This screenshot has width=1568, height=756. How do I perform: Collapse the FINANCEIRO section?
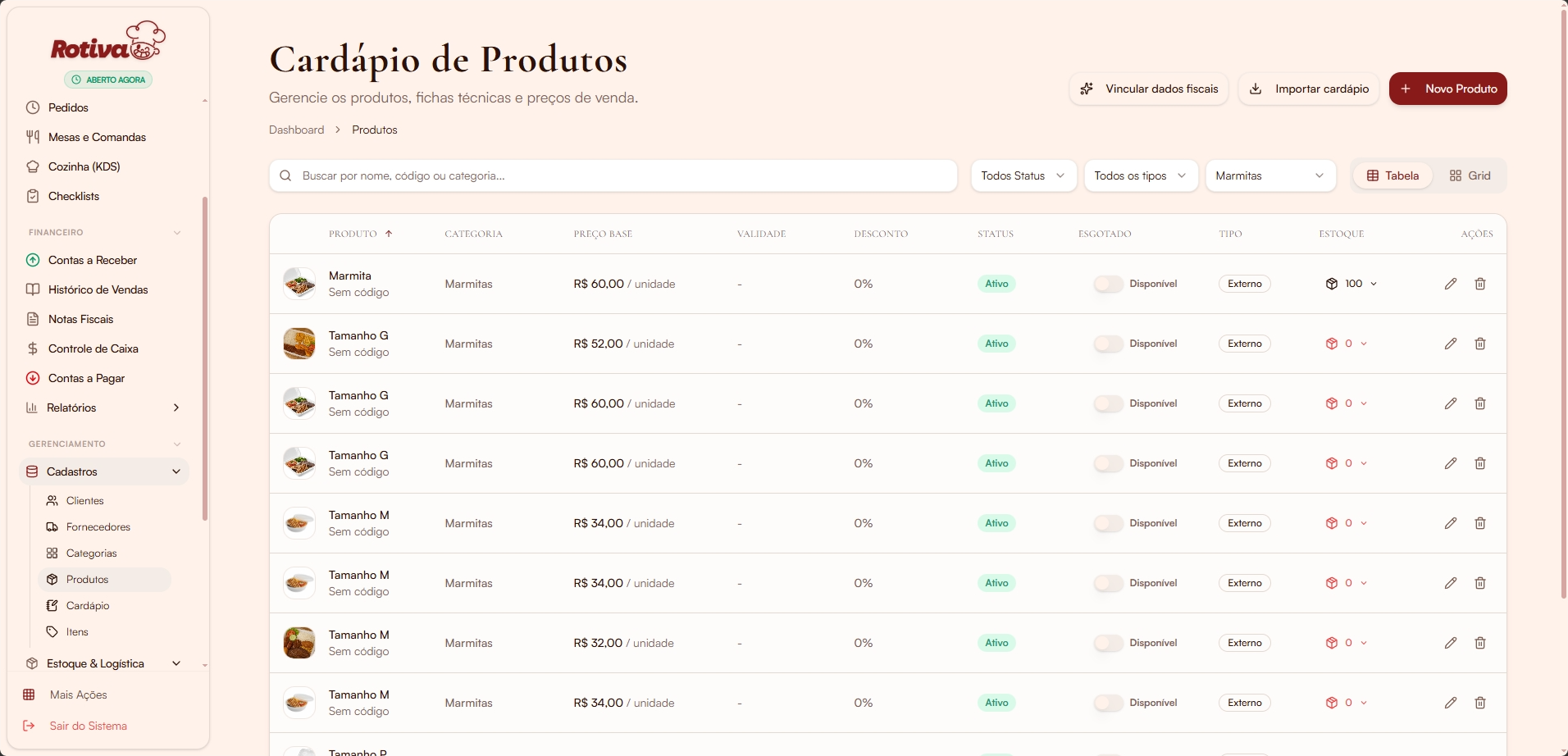[176, 232]
